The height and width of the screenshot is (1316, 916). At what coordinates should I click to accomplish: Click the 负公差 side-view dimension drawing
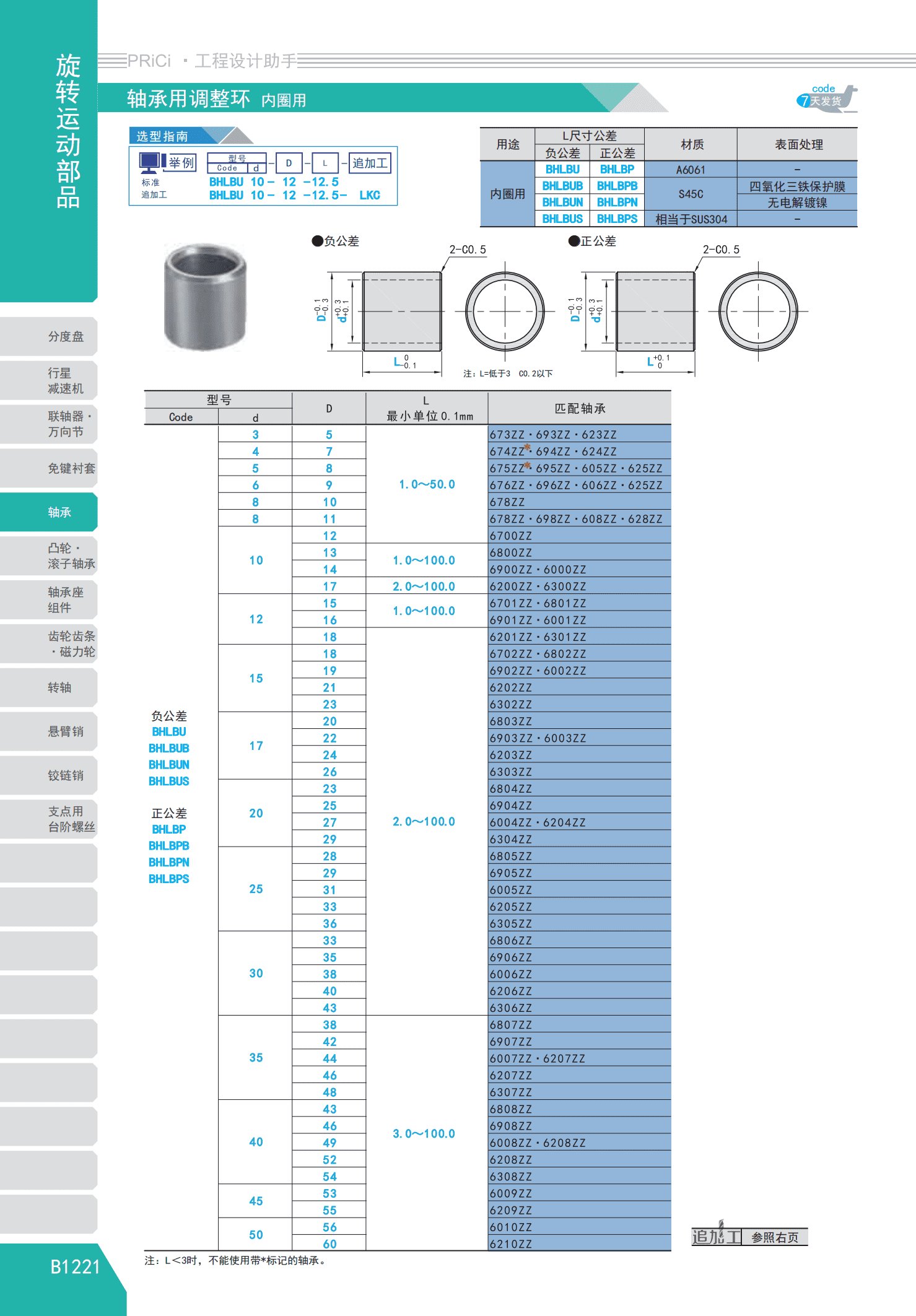pos(402,312)
